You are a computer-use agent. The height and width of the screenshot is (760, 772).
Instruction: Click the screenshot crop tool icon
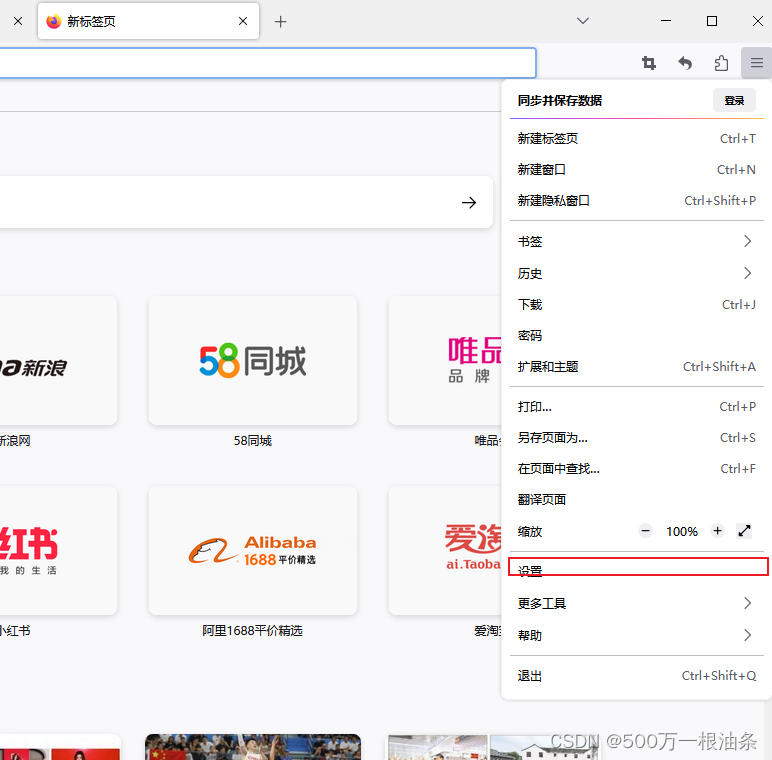pyautogui.click(x=649, y=63)
